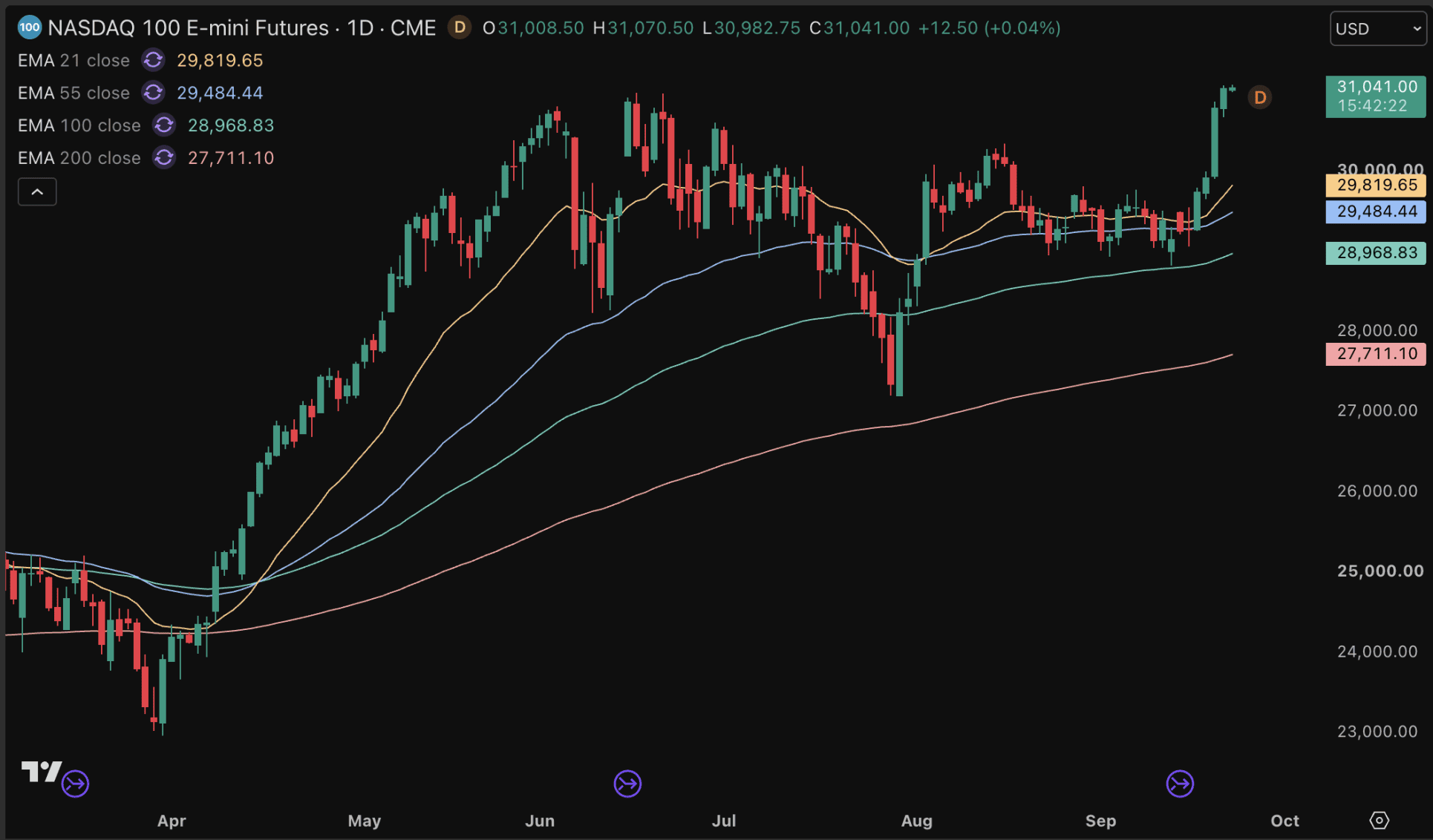Image resolution: width=1433 pixels, height=840 pixels.
Task: Click the 26,000.00 price axis label
Action: pyautogui.click(x=1377, y=490)
